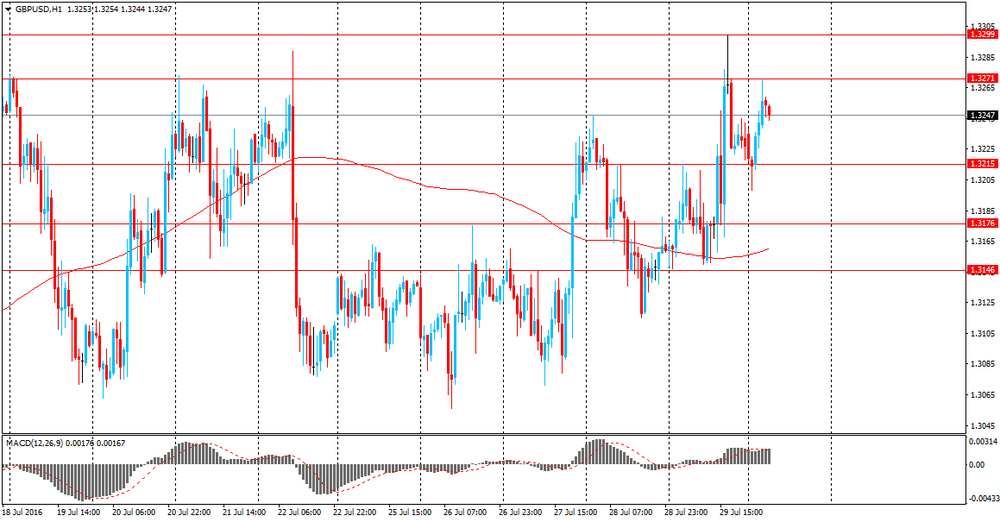1000x522 pixels.
Task: Click the 19 Jul 14:00 time label
Action: (78, 512)
